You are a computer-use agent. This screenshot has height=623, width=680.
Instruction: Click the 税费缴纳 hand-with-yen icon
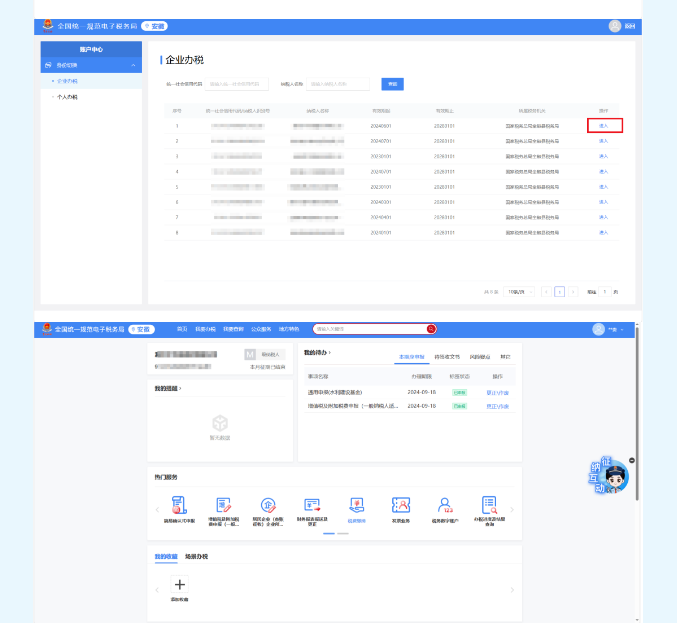tap(356, 506)
